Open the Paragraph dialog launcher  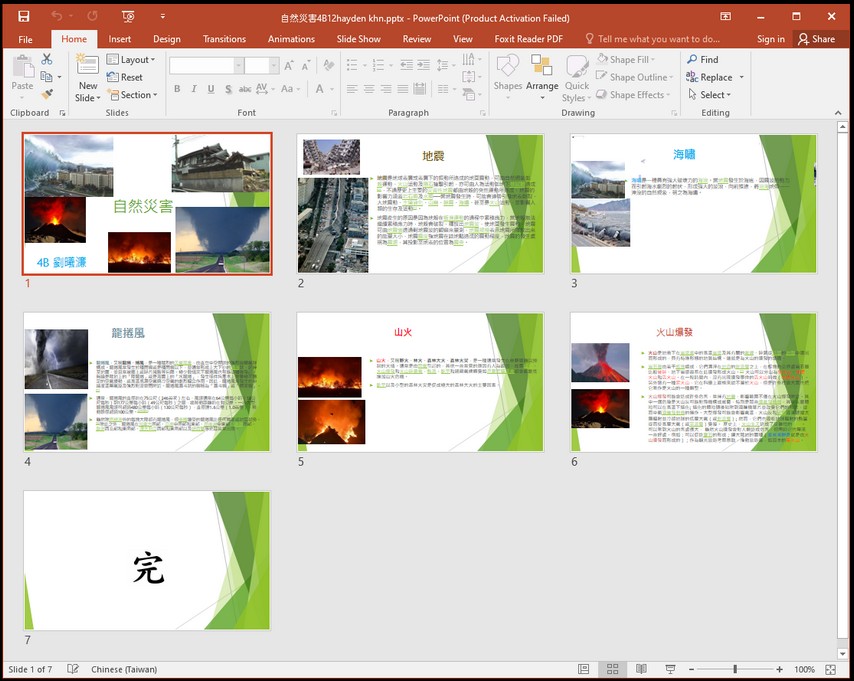tap(483, 113)
